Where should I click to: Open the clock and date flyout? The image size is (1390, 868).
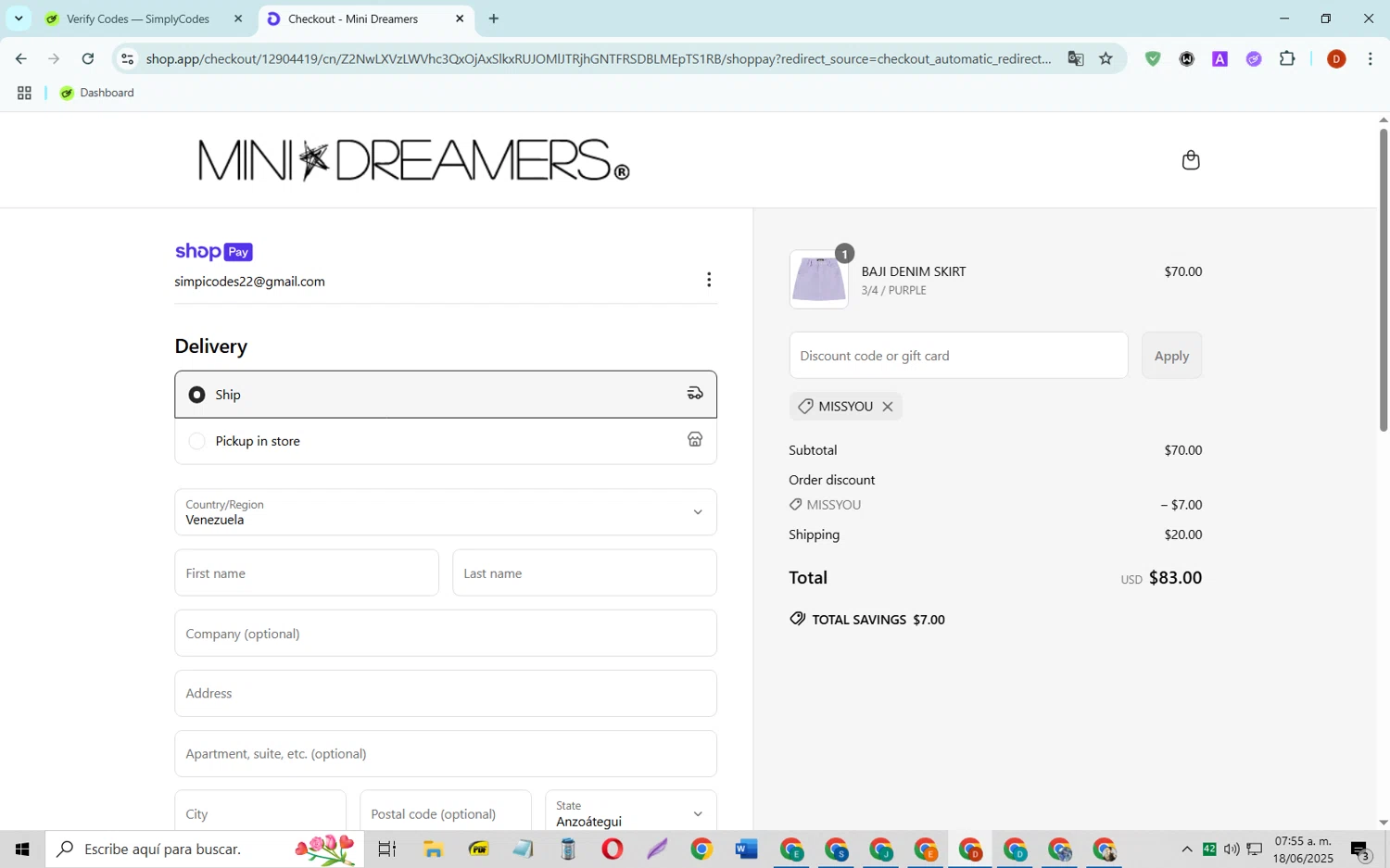[x=1303, y=849]
